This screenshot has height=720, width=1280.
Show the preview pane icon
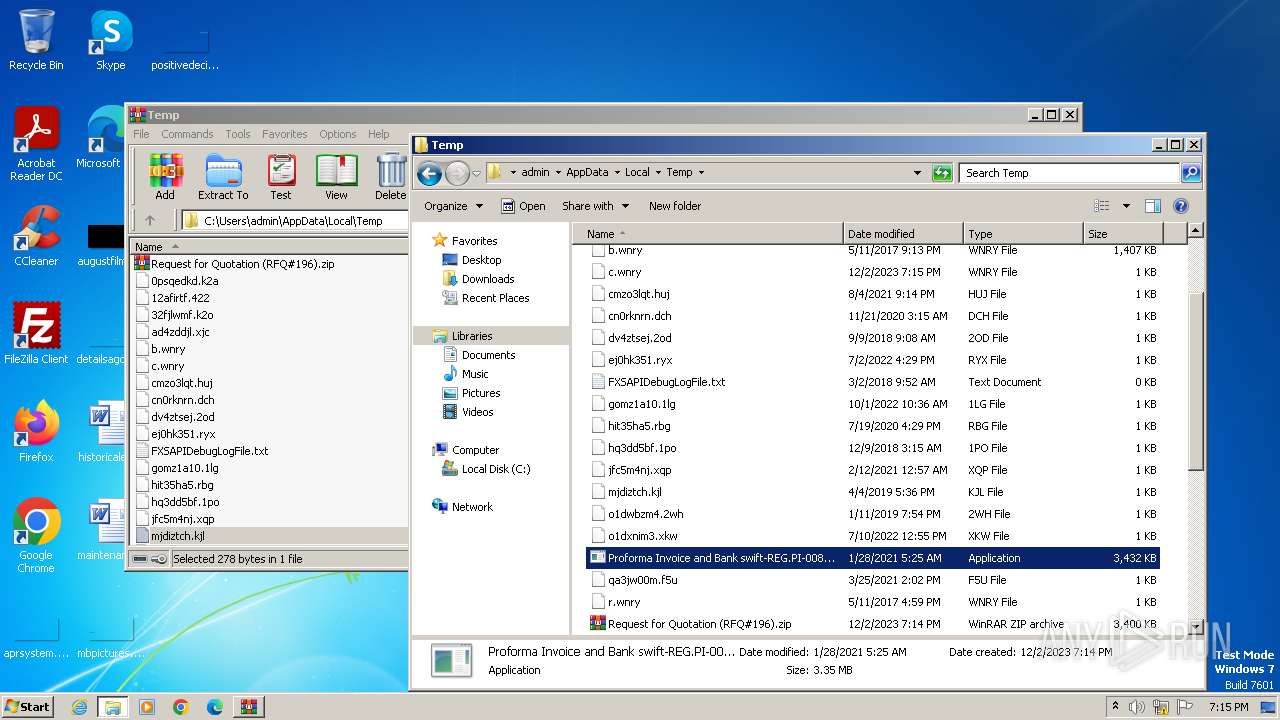[1153, 206]
